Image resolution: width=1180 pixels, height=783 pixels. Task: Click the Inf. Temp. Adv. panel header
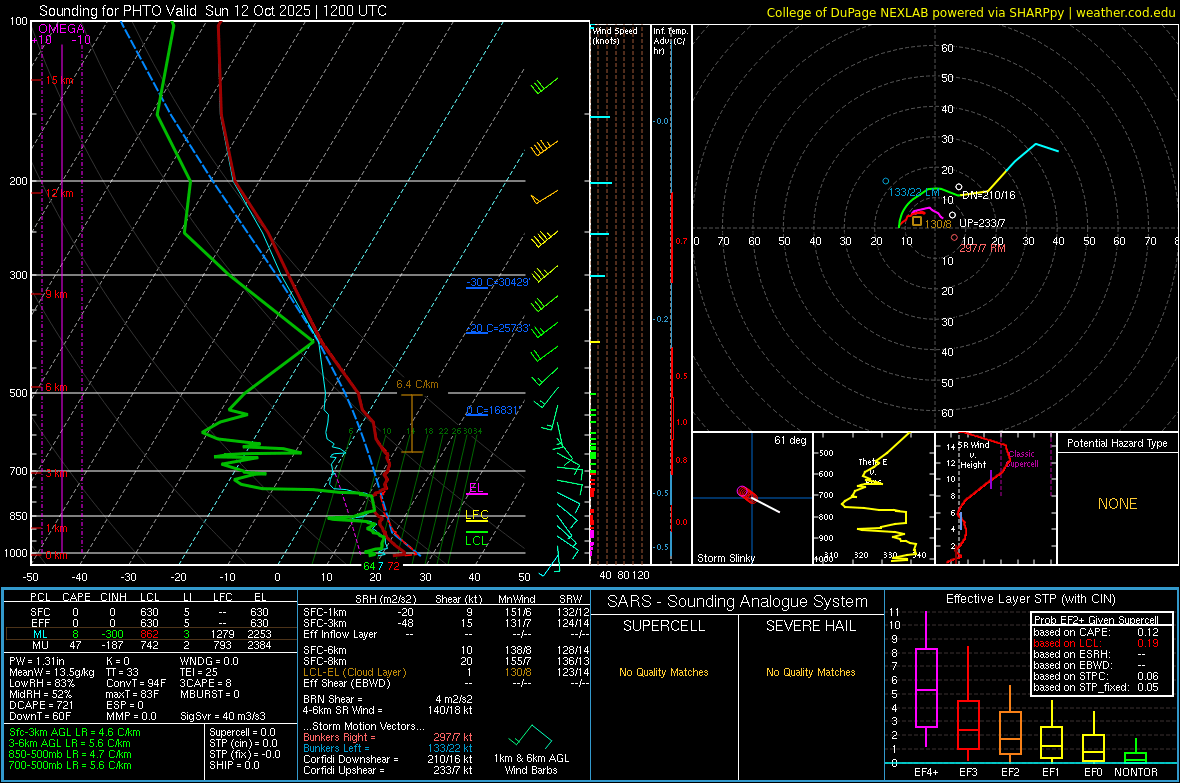[x=671, y=41]
